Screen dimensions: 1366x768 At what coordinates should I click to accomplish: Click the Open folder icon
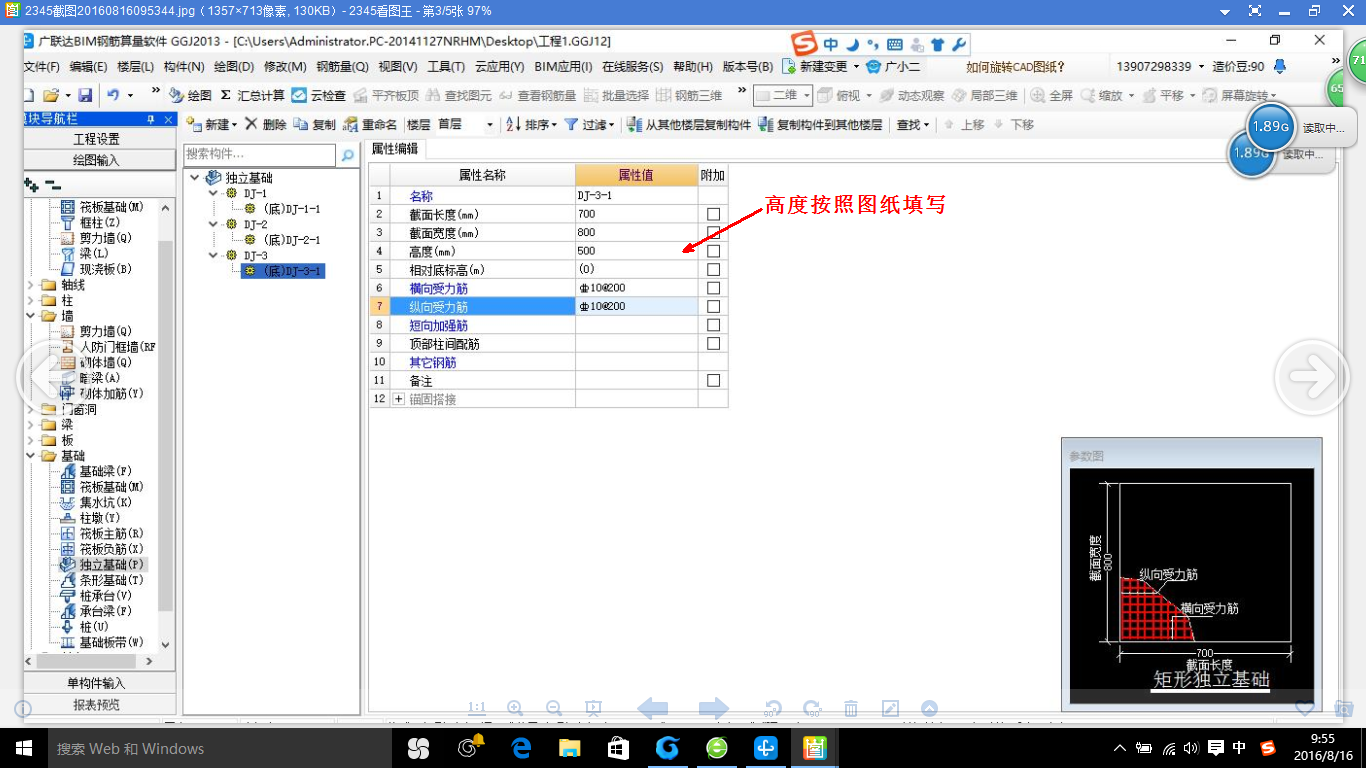click(50, 95)
